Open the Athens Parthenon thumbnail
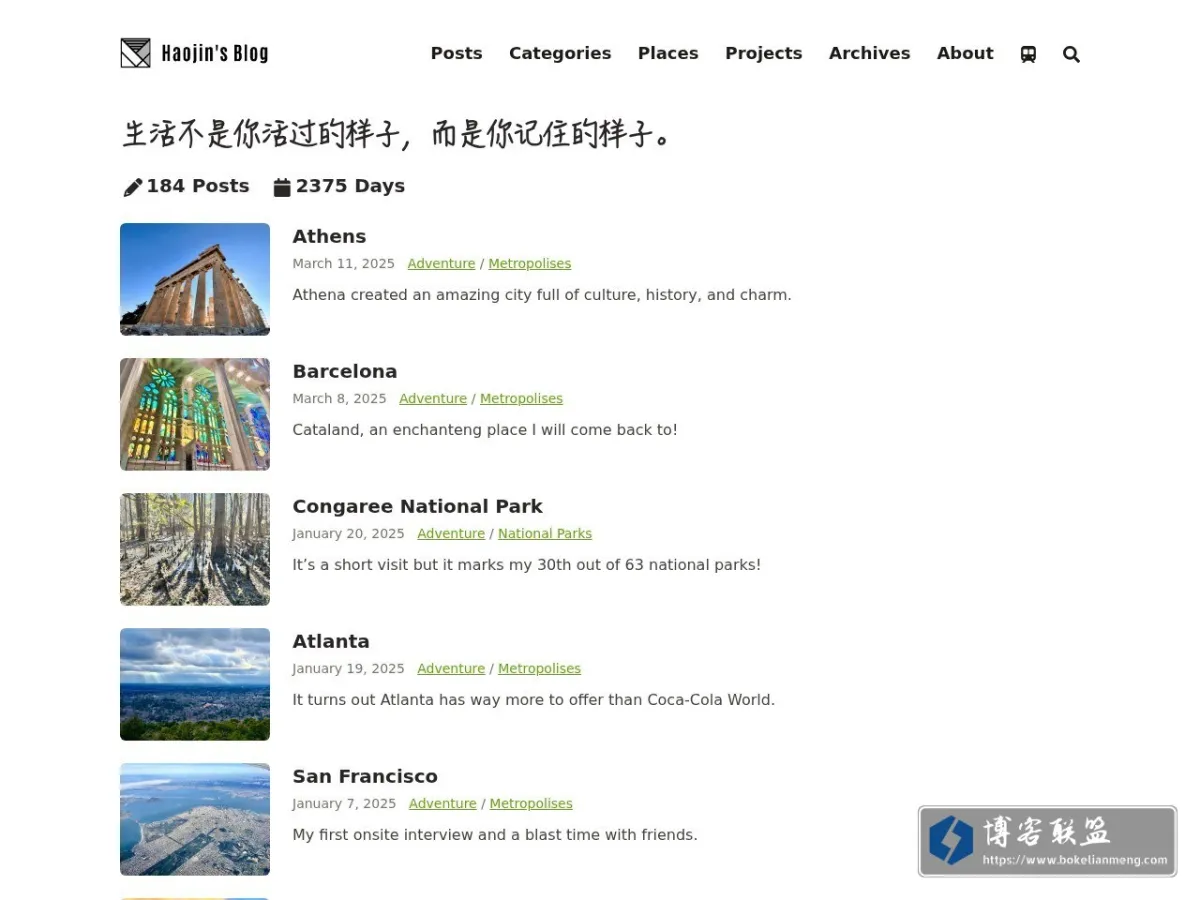Image resolution: width=1200 pixels, height=900 pixels. [195, 279]
